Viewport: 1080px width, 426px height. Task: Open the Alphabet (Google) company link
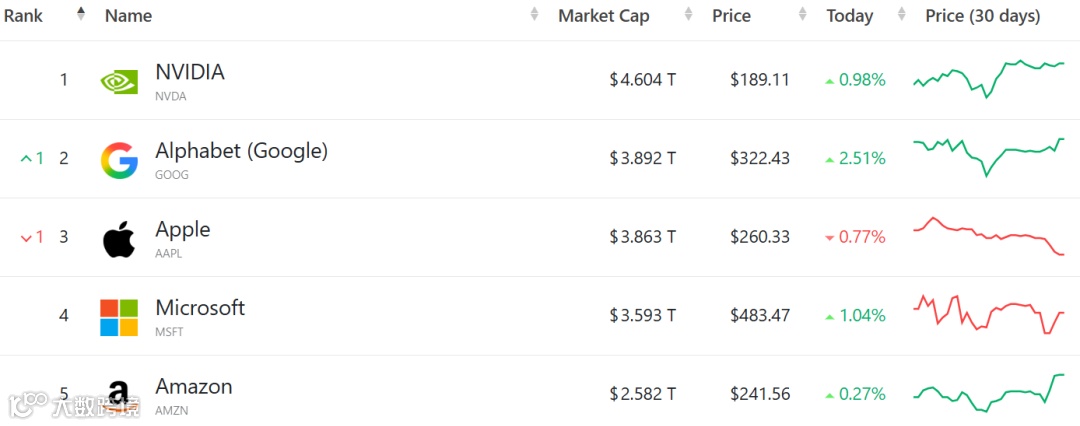(x=241, y=151)
